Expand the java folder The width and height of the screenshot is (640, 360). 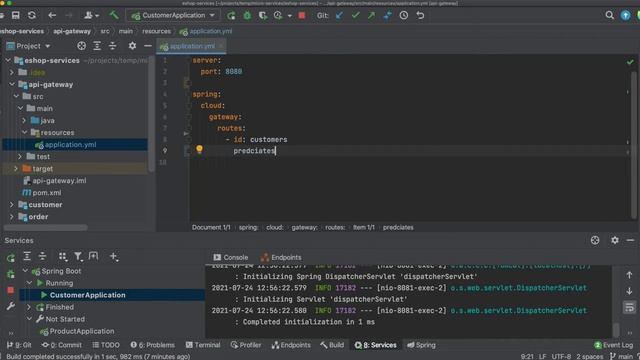[24, 120]
